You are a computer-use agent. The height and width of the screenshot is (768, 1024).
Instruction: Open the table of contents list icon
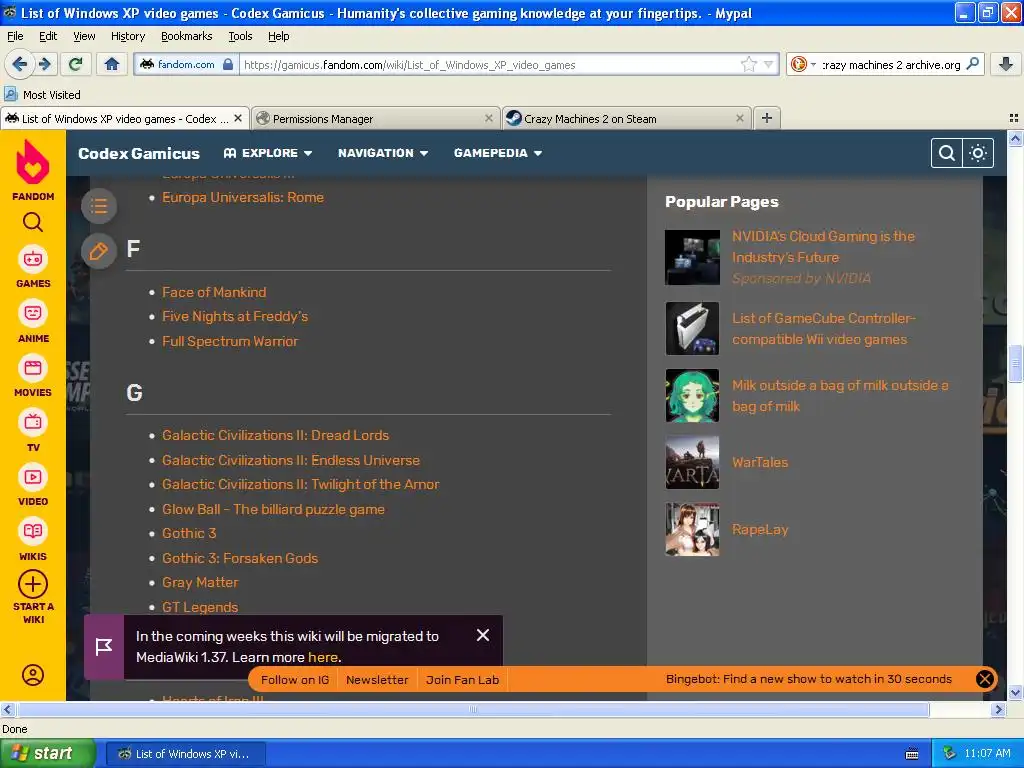[x=99, y=206]
